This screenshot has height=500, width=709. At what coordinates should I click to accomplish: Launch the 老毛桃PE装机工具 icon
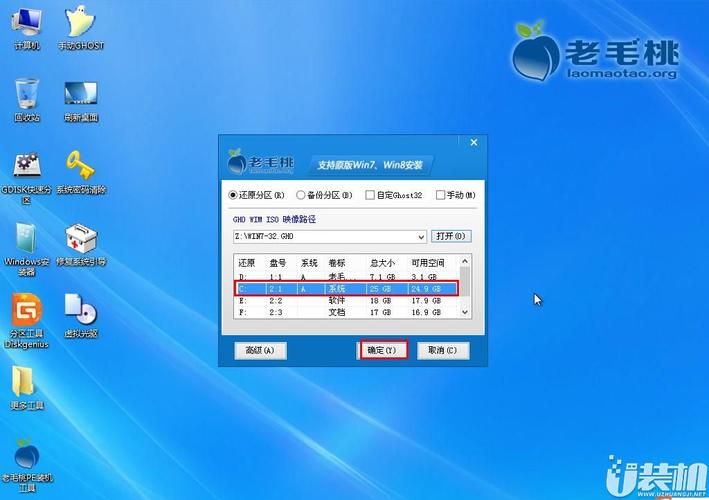(27, 465)
